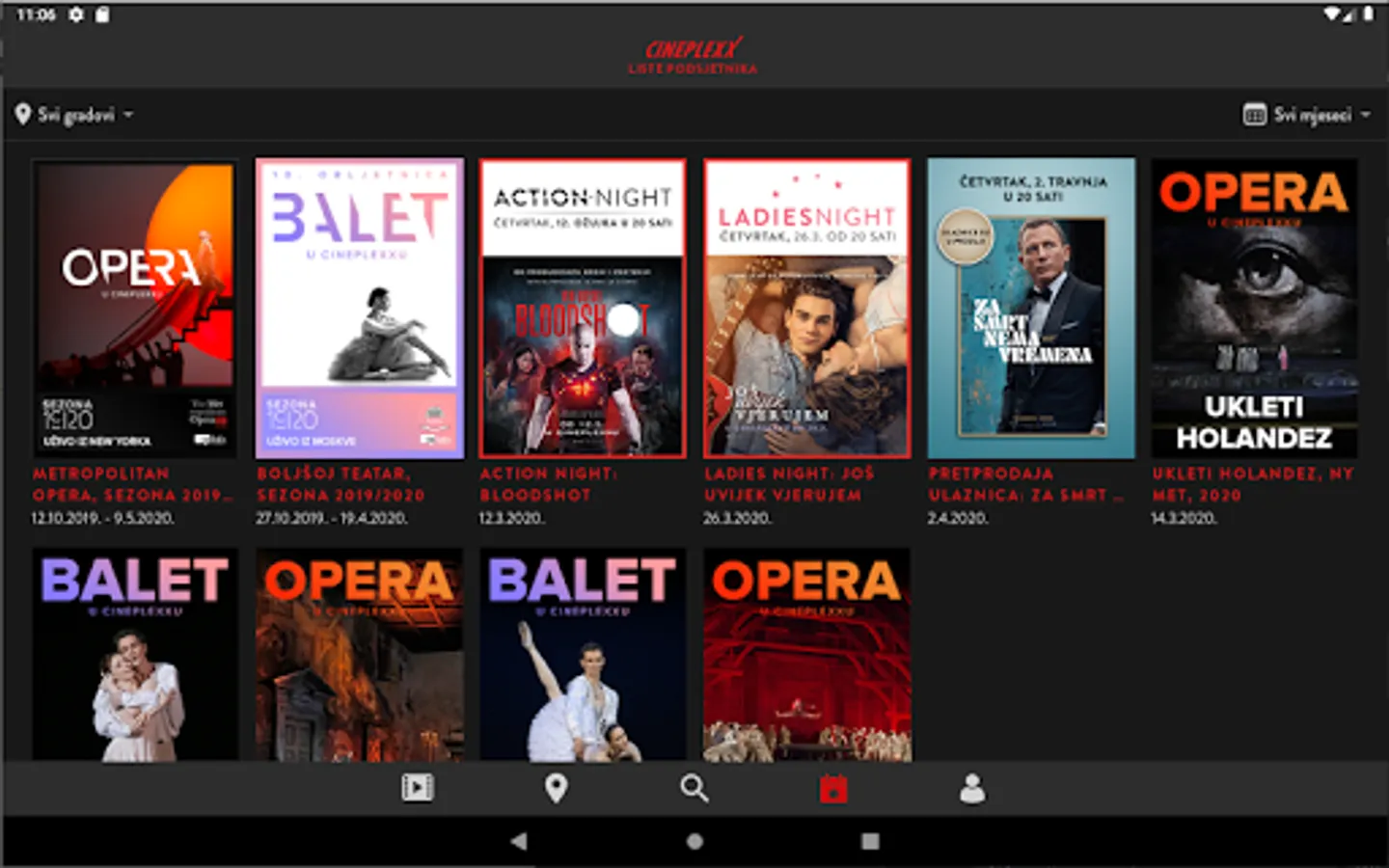Click title Boljšoj Teatar, Sezona 2019/2020

[340, 484]
